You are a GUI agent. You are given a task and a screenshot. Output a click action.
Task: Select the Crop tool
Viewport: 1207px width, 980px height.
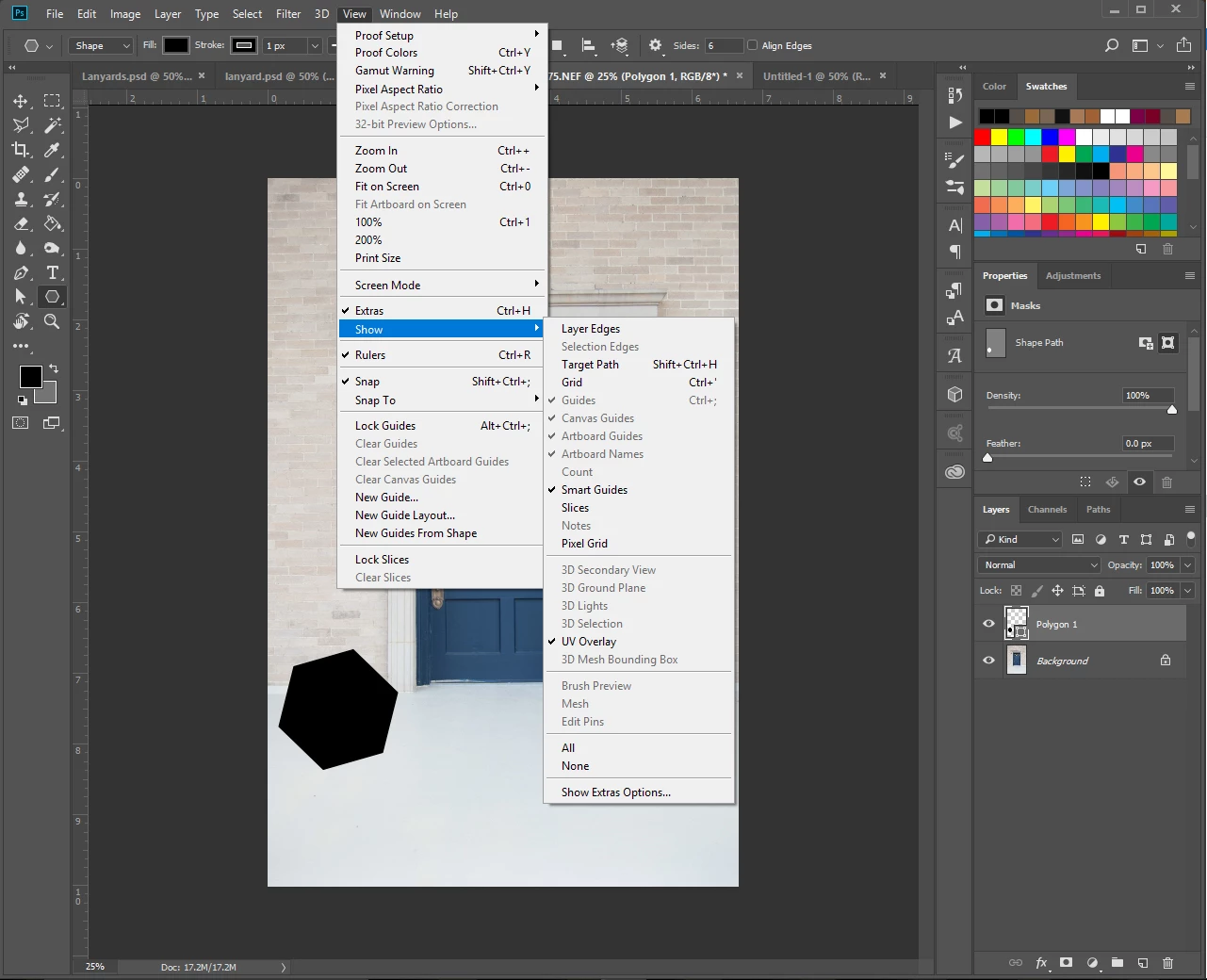21,150
